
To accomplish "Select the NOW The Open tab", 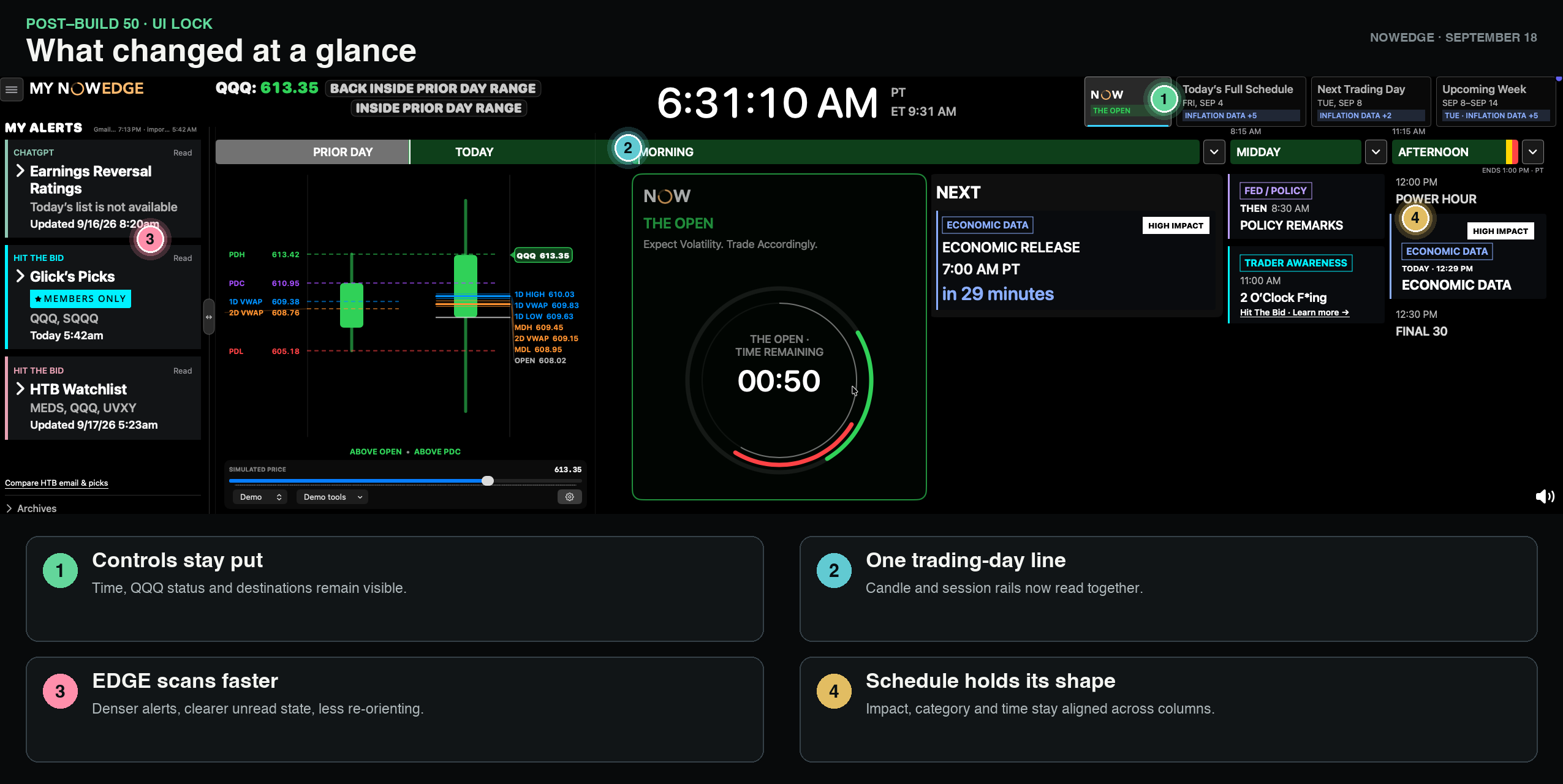I will 1127,102.
